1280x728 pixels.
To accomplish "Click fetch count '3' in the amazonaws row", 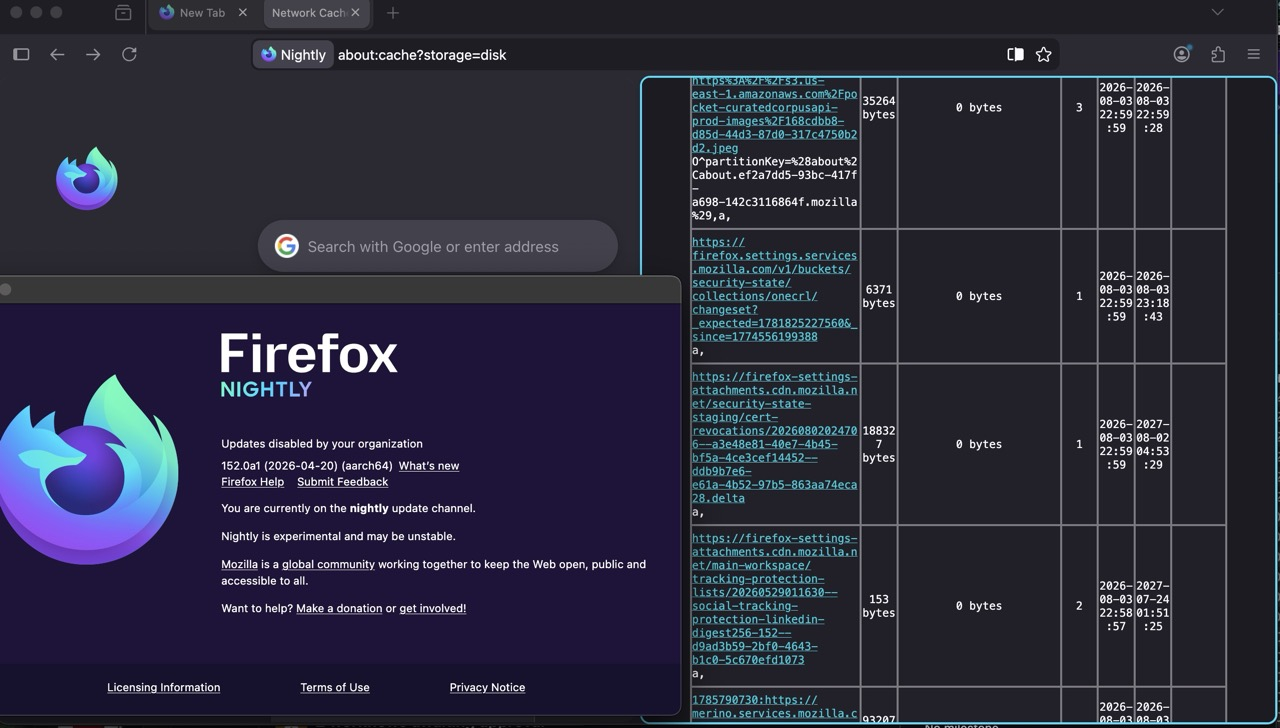I will pyautogui.click(x=1079, y=107).
